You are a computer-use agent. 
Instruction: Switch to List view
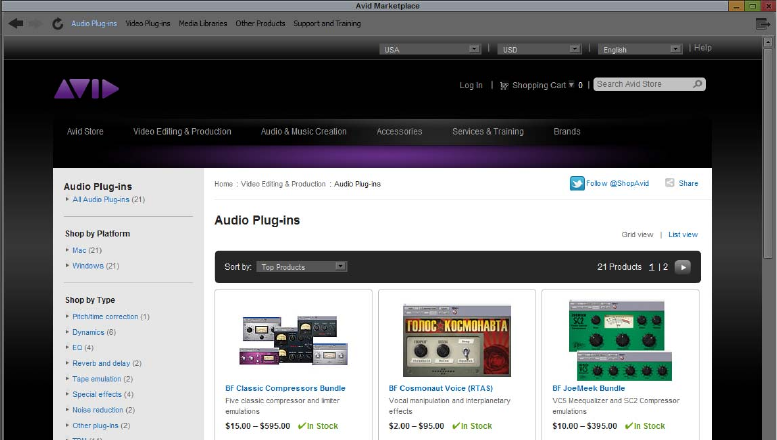pyautogui.click(x=683, y=234)
